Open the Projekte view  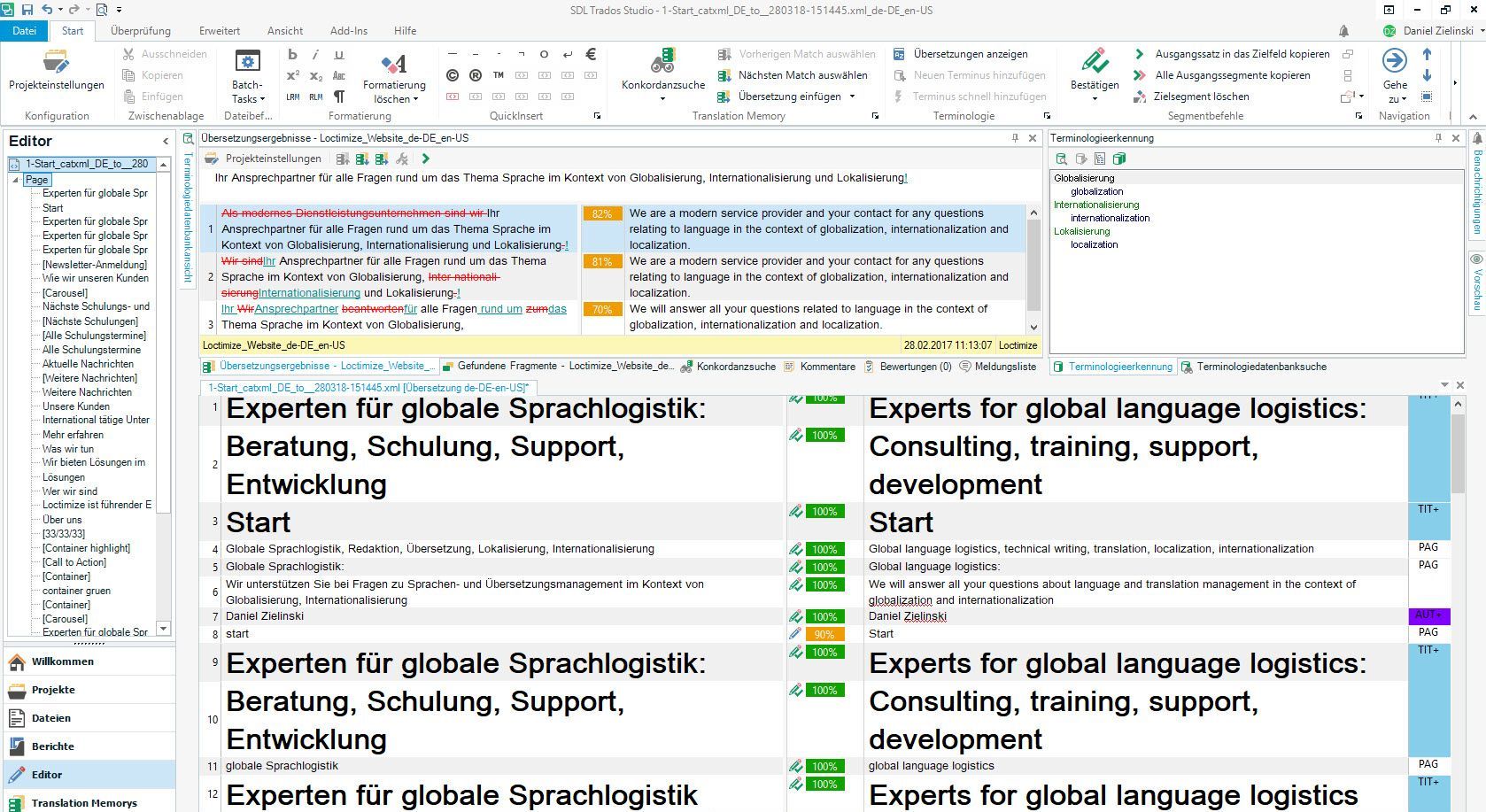point(89,690)
